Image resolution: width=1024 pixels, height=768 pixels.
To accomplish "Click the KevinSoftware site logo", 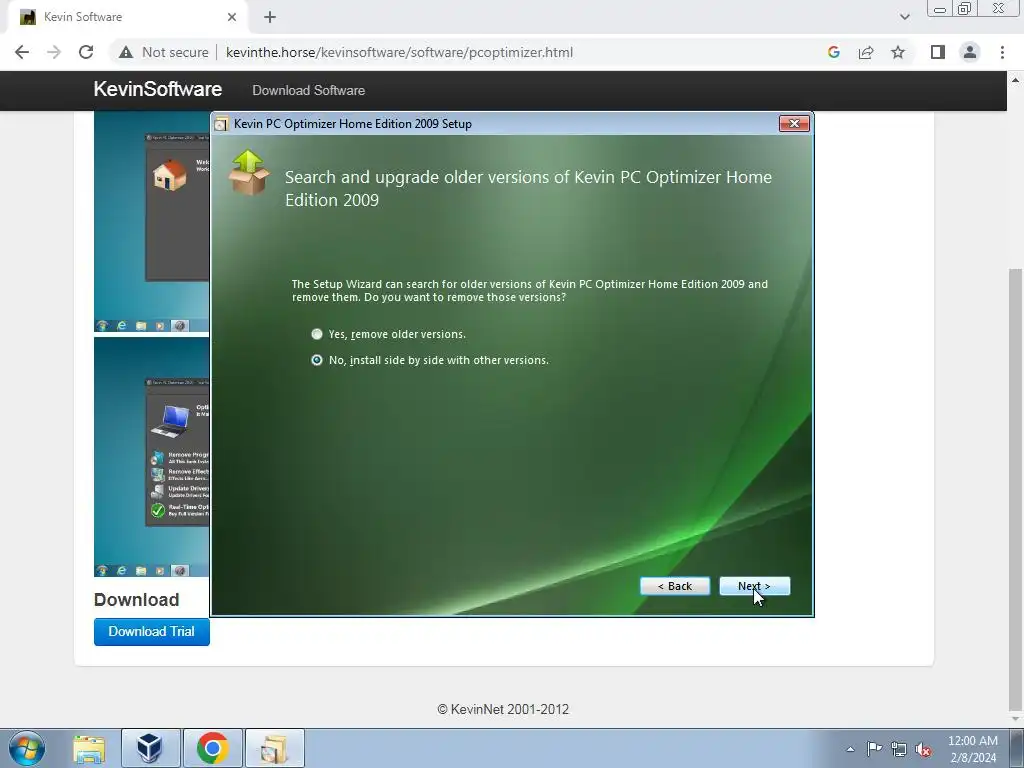I will click(x=157, y=89).
